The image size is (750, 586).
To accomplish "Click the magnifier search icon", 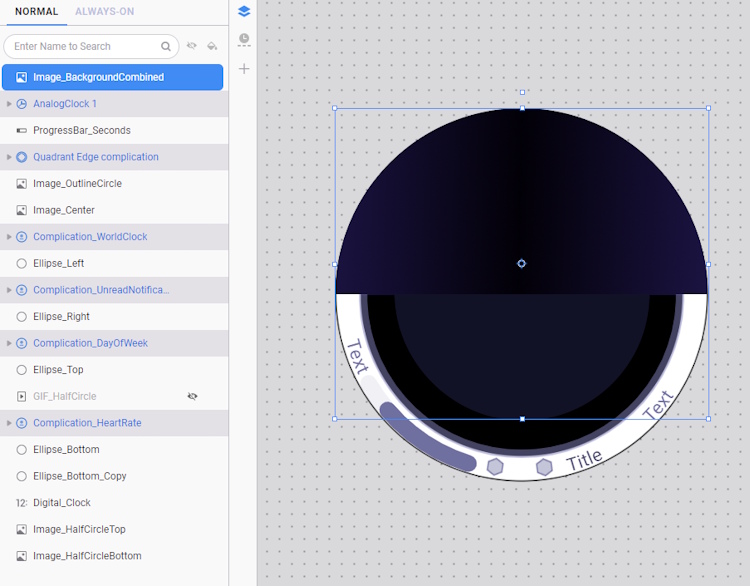I will (166, 46).
